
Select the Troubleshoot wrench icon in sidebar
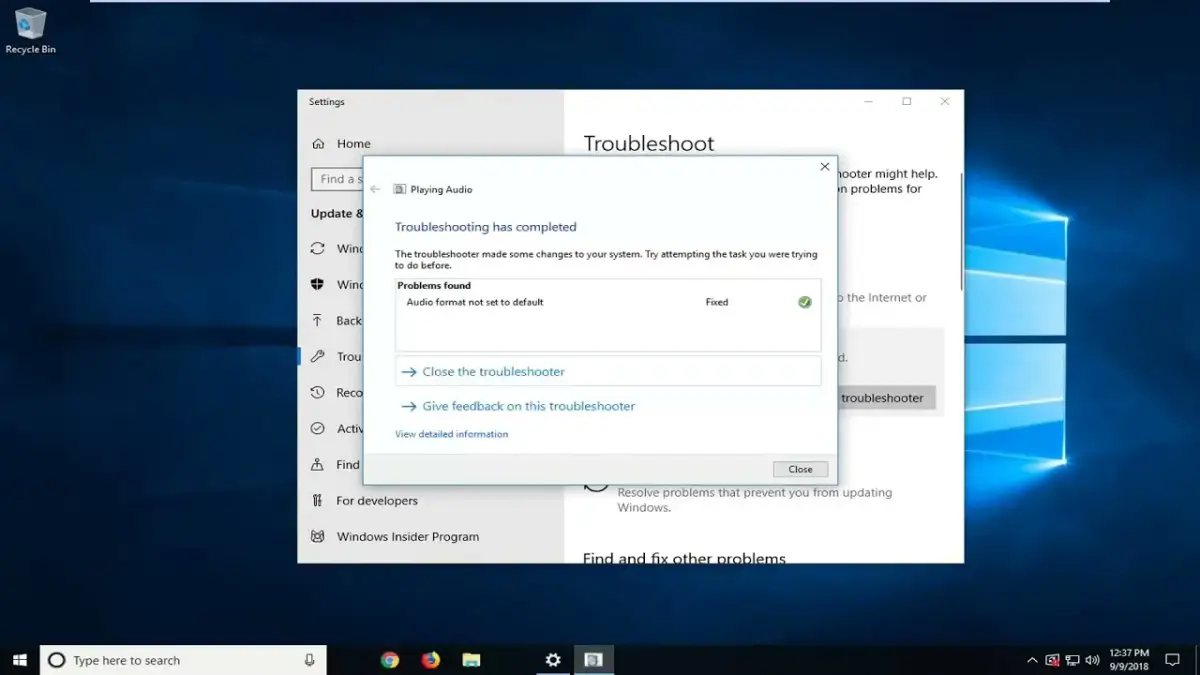(320, 356)
